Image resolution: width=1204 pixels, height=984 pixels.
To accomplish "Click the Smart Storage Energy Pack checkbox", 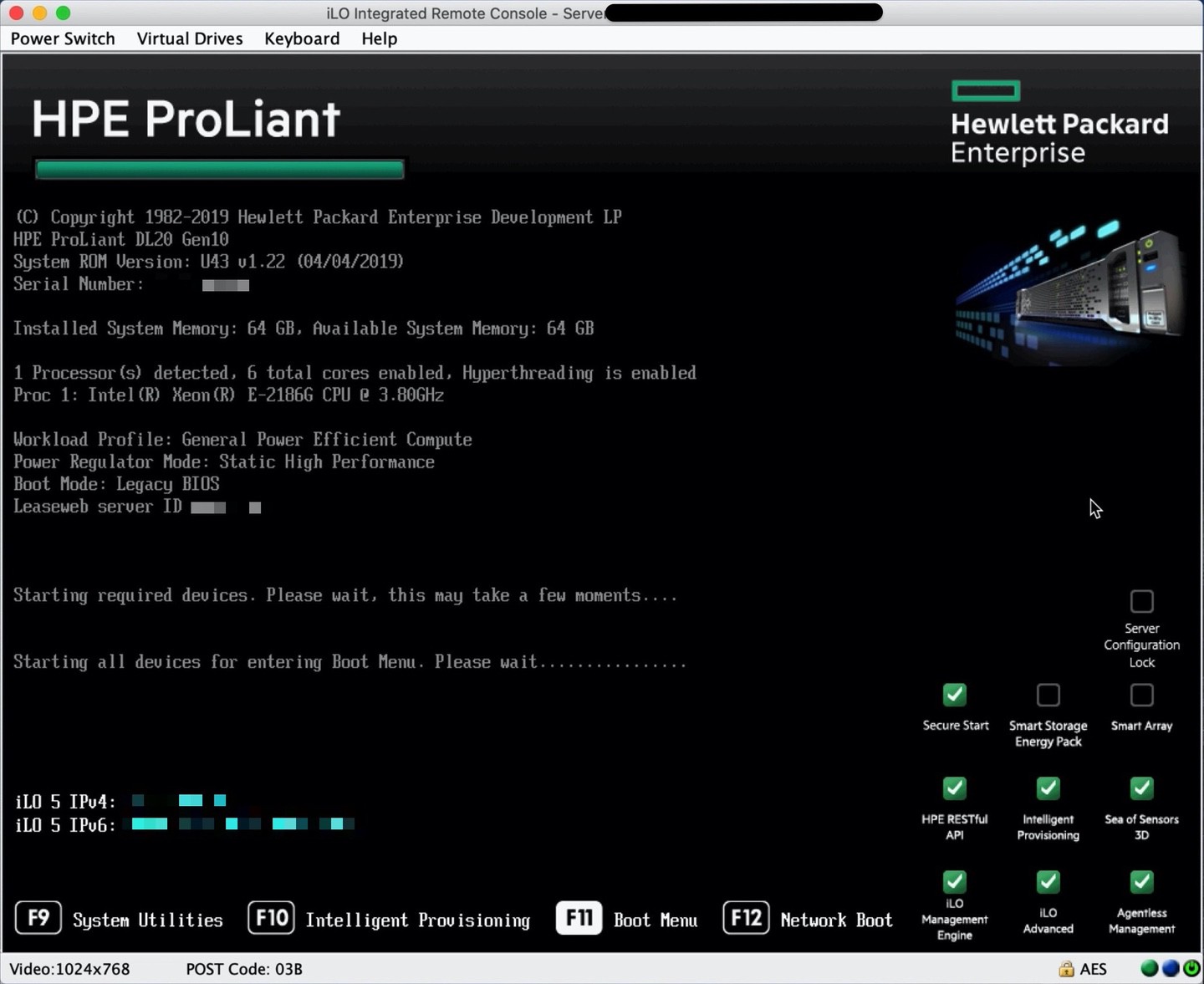I will (x=1048, y=695).
